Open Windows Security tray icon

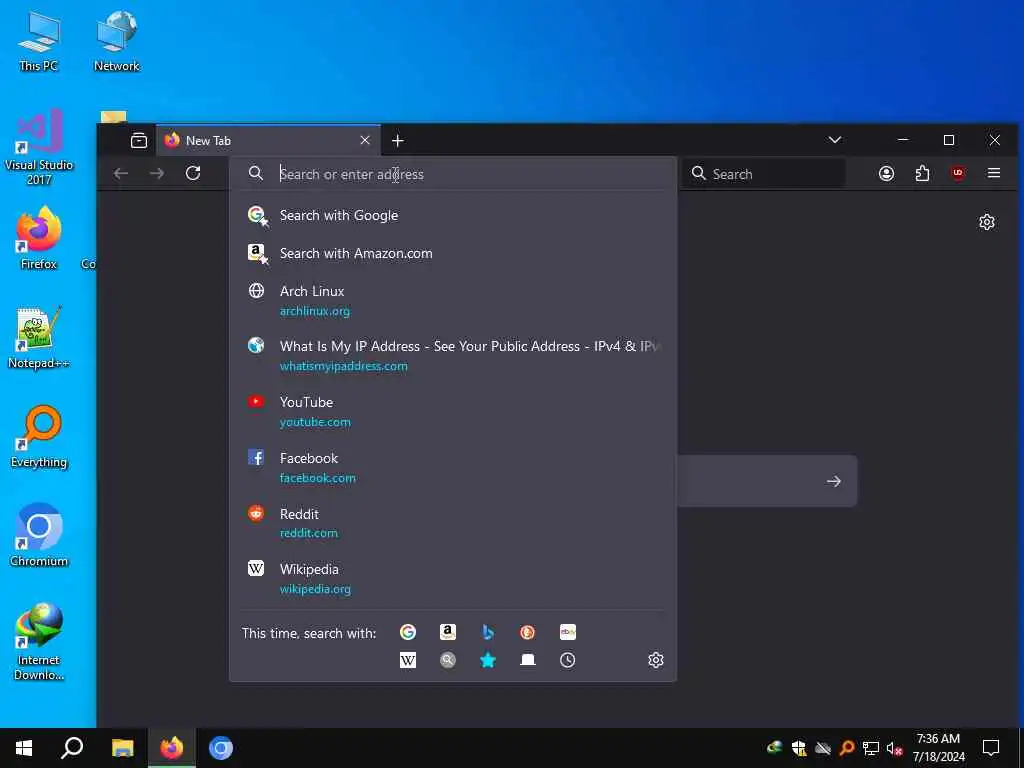[799, 748]
